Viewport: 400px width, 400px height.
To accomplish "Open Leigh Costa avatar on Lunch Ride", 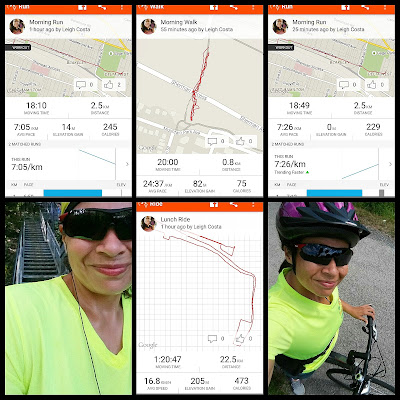I will click(148, 223).
